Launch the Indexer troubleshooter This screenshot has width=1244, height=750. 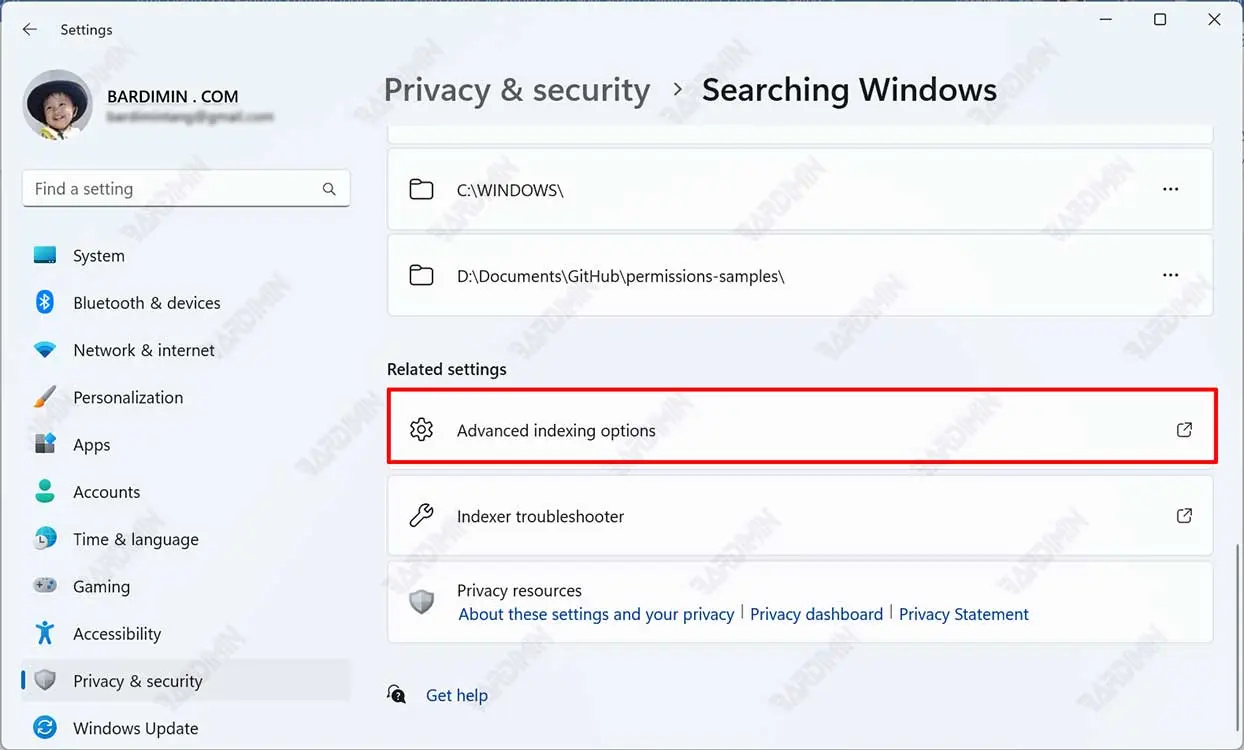[x=540, y=517]
